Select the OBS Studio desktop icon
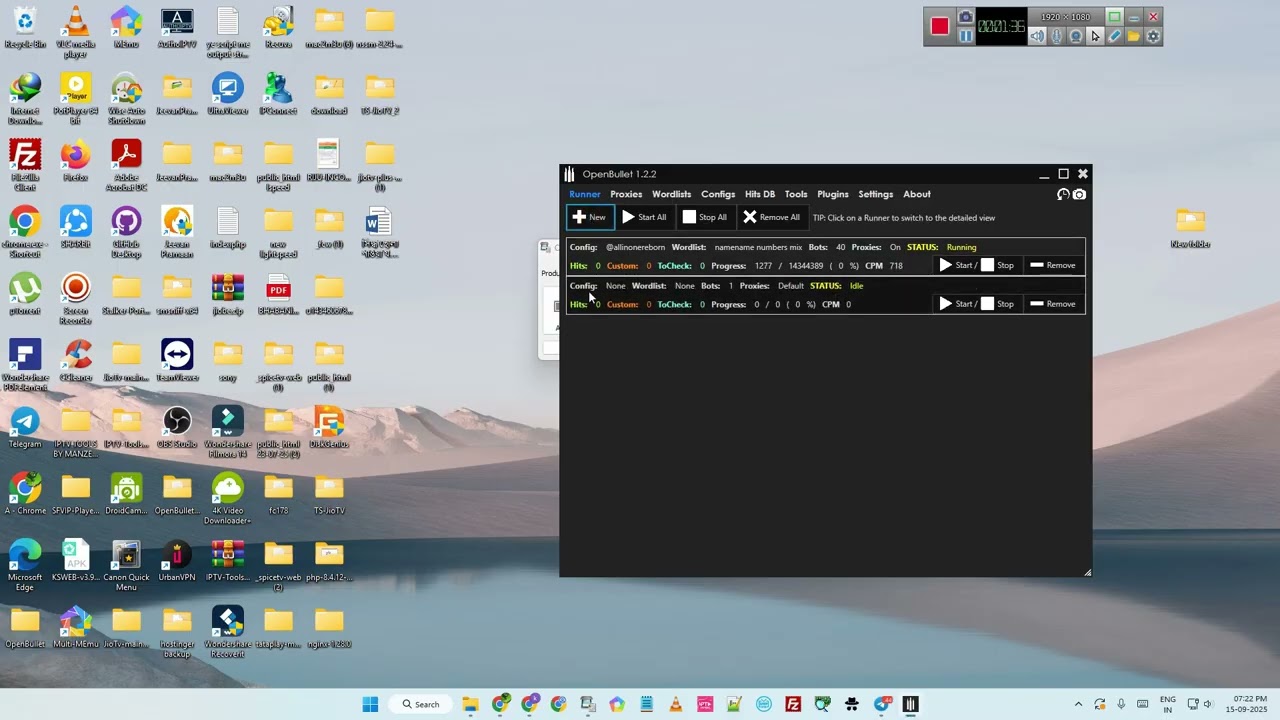 (177, 427)
